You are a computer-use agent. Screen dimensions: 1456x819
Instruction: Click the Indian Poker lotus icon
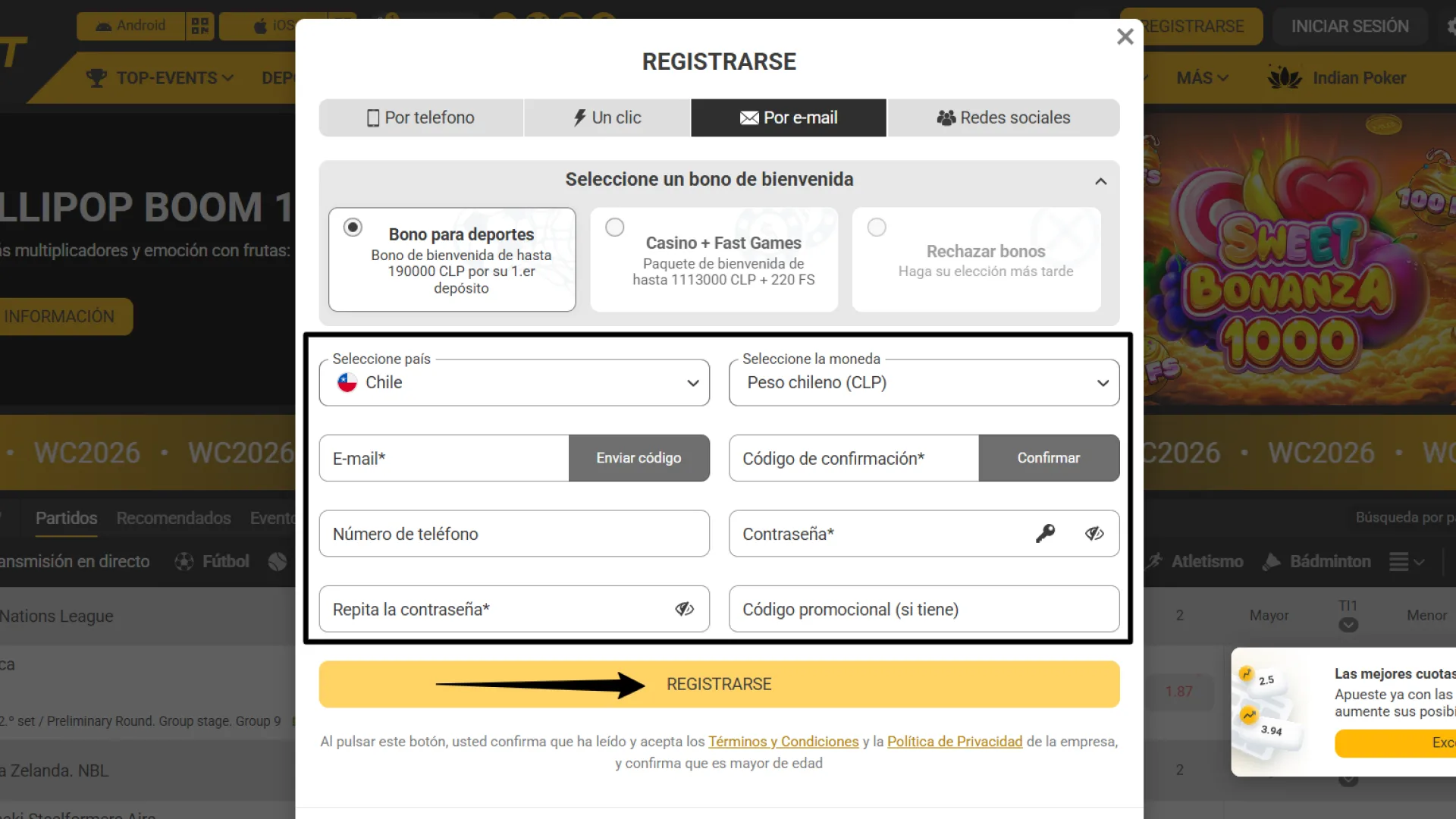[x=1285, y=77]
